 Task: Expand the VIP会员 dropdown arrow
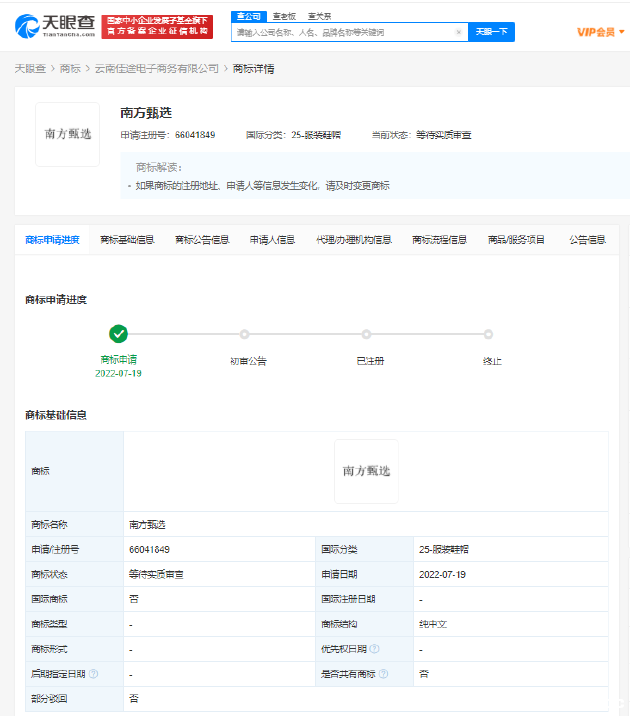[x=621, y=32]
